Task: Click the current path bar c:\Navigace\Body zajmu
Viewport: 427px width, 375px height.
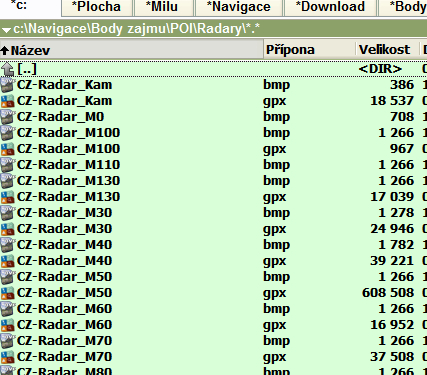Action: (213, 29)
